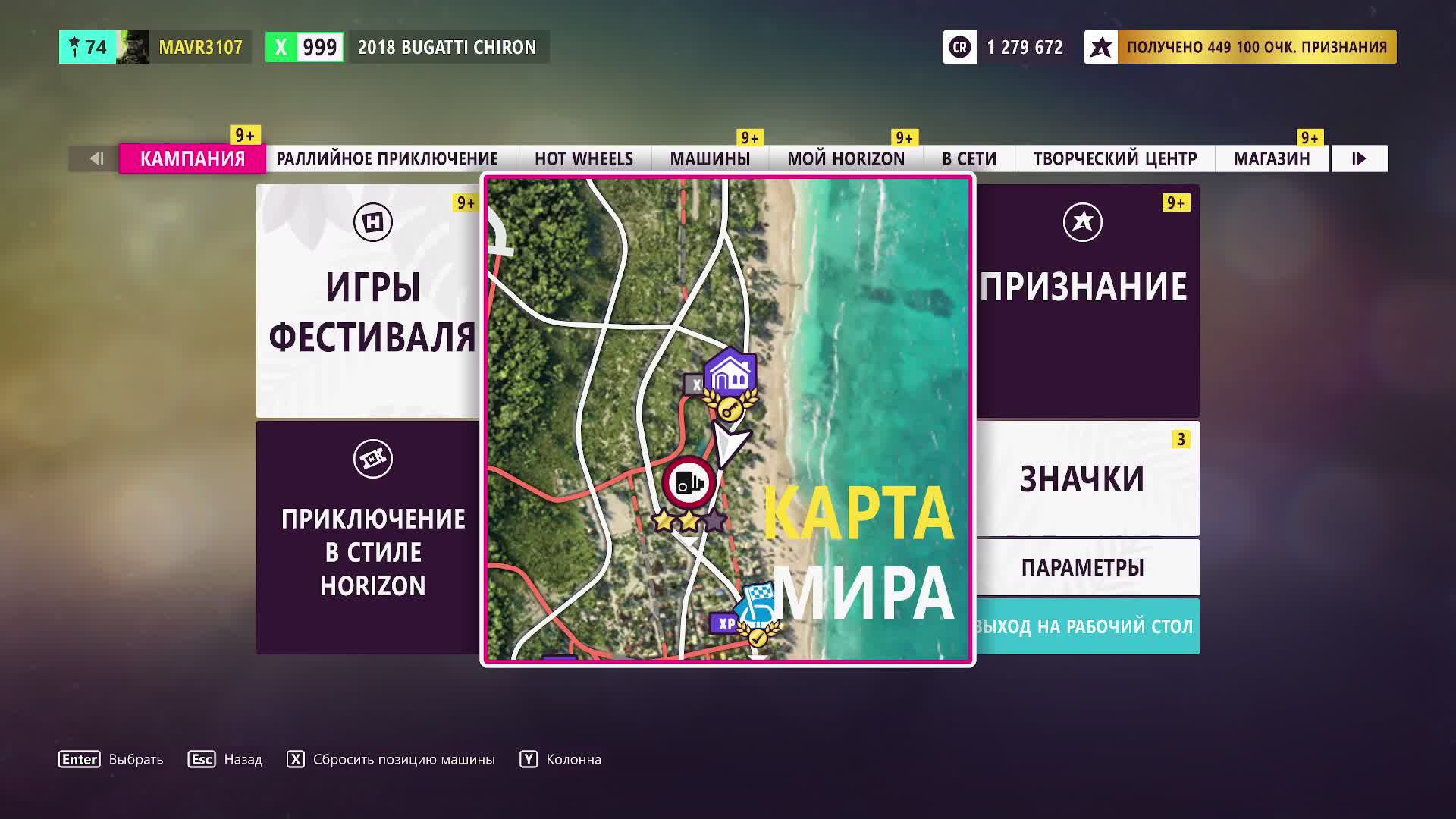Click the accolade star icon in top banner
Image resolution: width=1456 pixels, height=819 pixels.
tap(1101, 47)
